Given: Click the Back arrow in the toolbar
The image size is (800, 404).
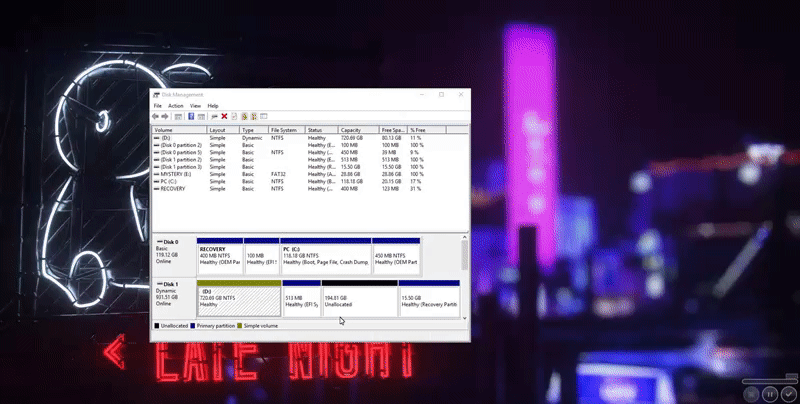Looking at the screenshot, I should (155, 116).
